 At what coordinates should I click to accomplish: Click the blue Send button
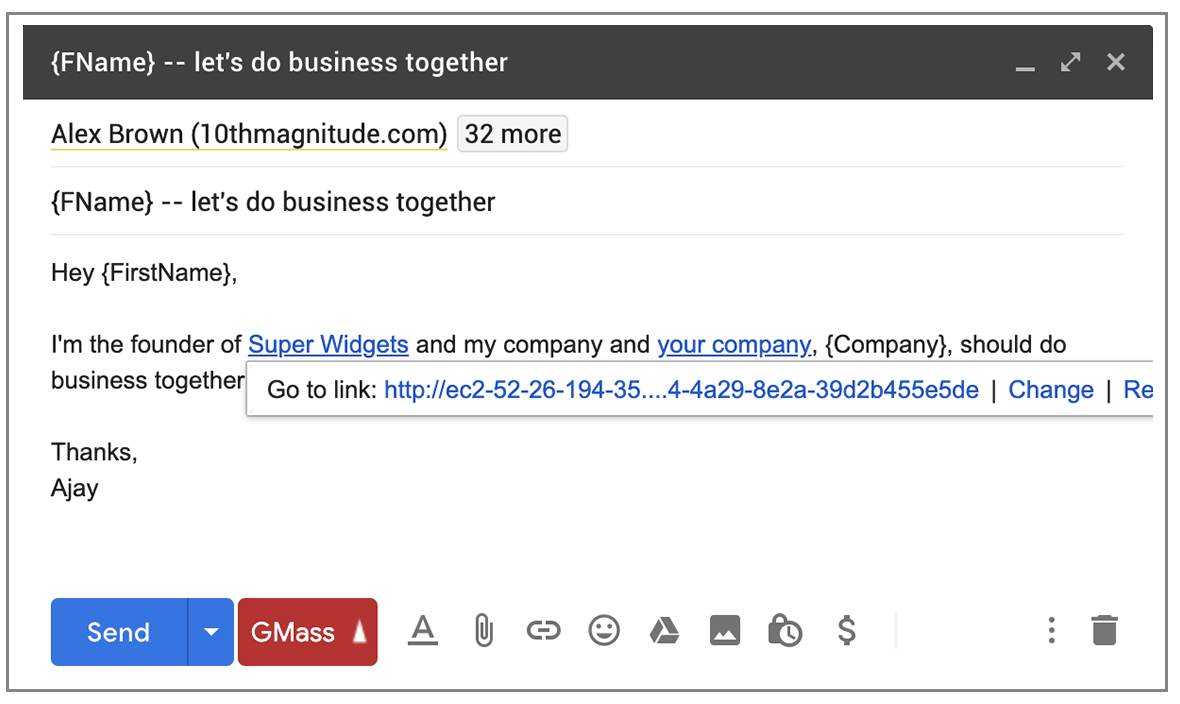coord(119,632)
